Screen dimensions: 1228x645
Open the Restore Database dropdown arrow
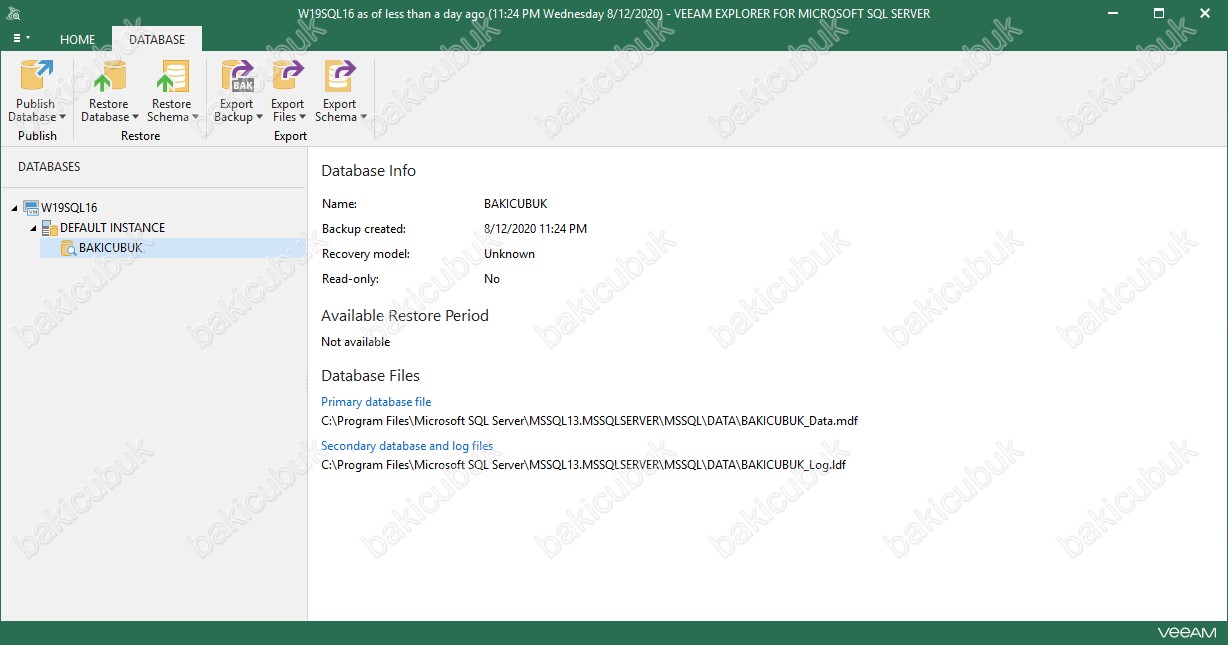[x=135, y=118]
